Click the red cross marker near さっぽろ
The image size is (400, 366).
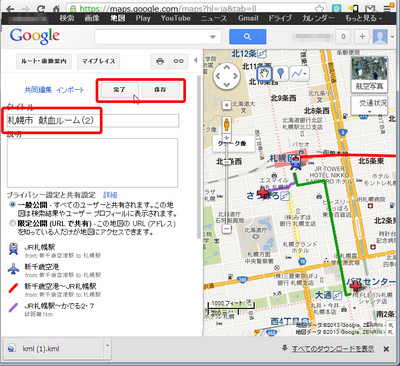[x=263, y=192]
